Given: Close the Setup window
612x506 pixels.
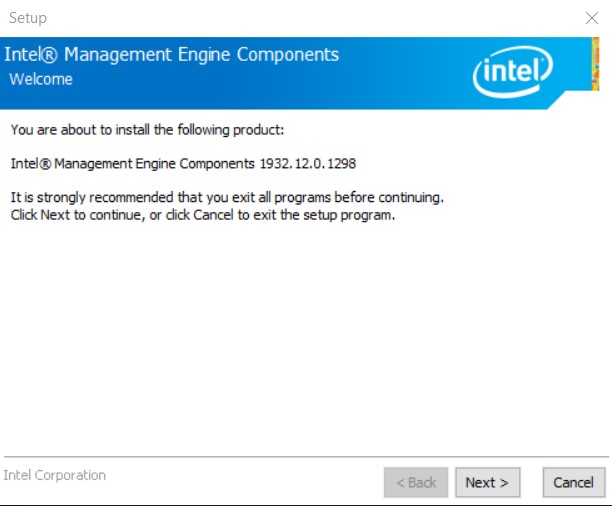Looking at the screenshot, I should coord(591,18).
